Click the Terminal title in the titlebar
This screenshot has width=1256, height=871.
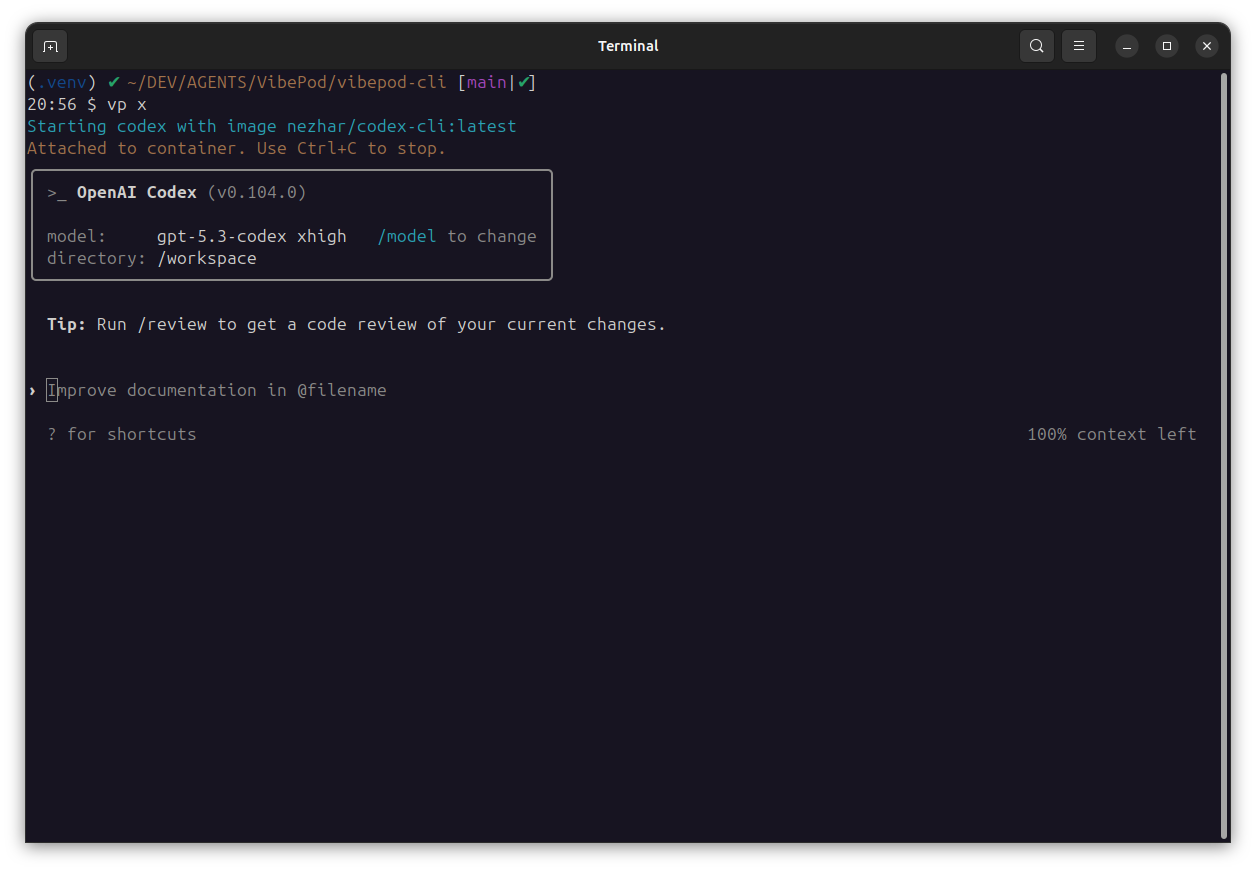coord(628,46)
